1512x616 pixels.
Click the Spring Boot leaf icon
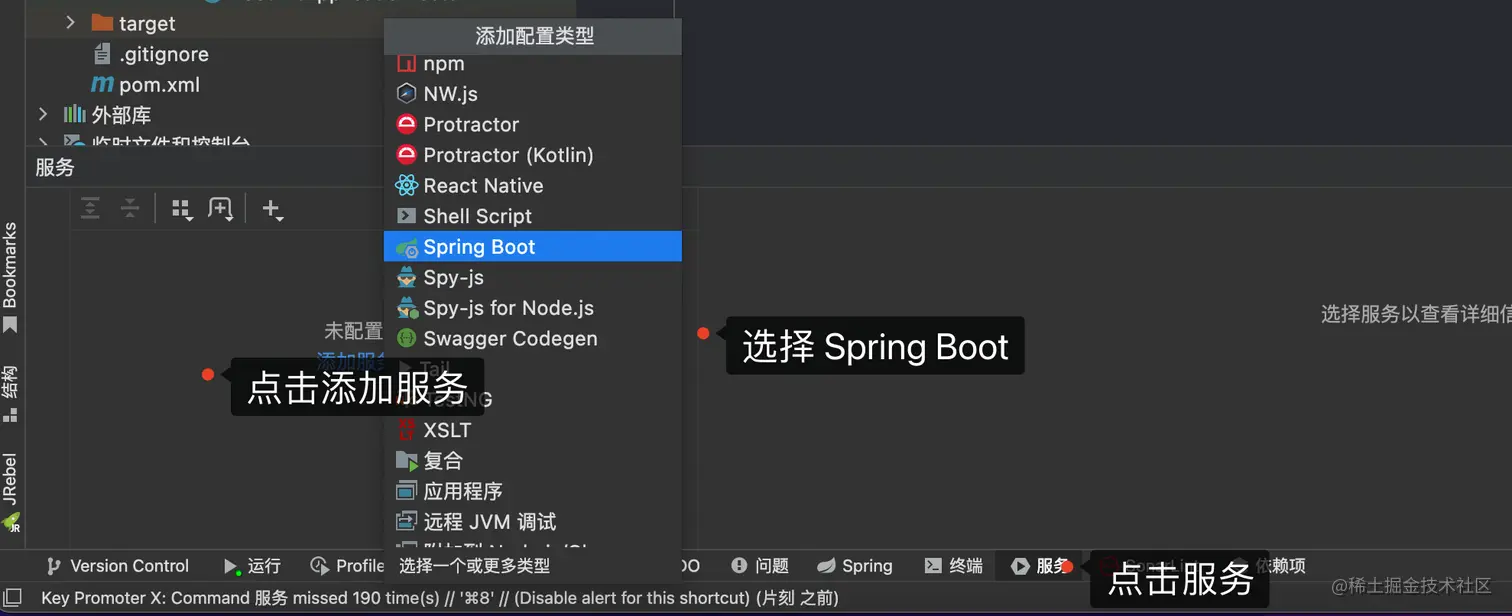tap(406, 247)
